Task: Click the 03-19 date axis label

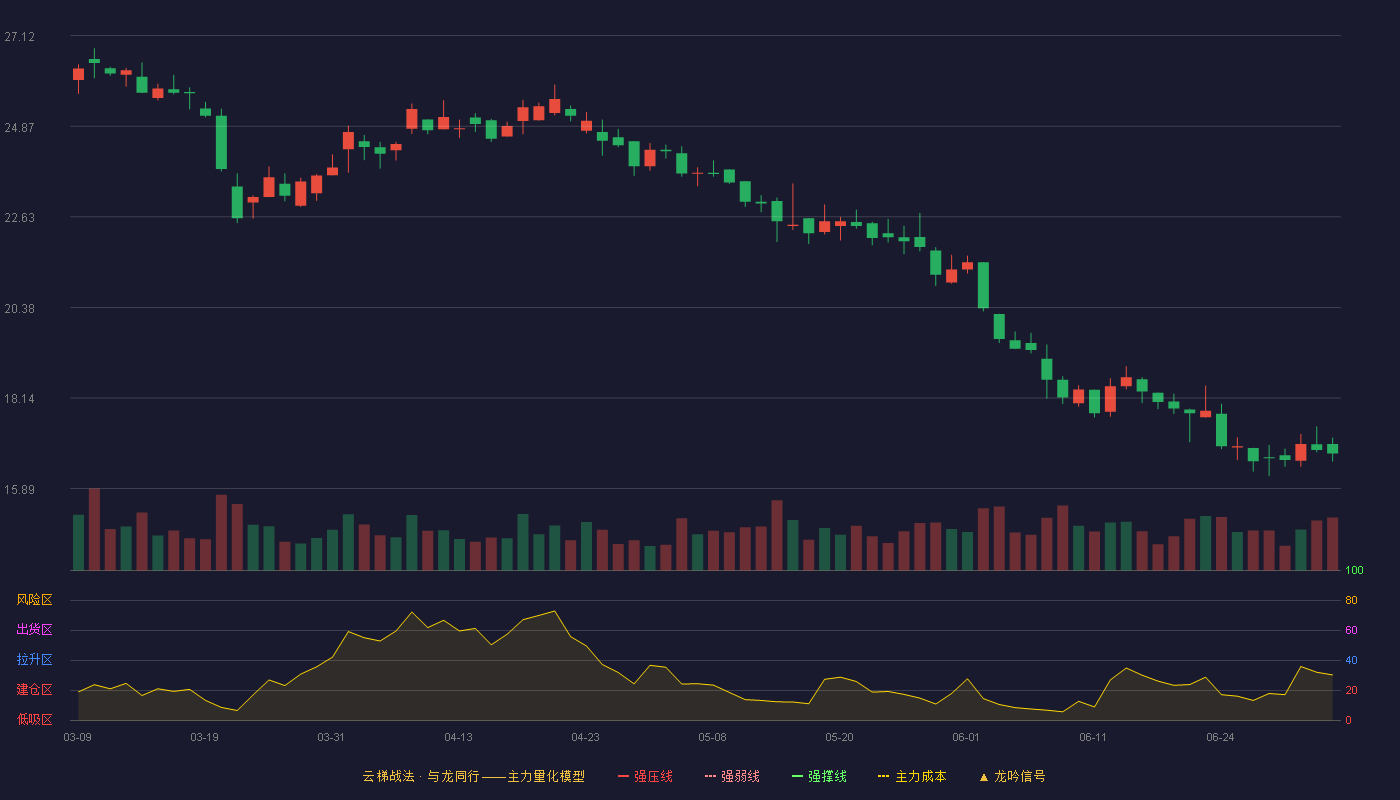Action: [x=204, y=737]
